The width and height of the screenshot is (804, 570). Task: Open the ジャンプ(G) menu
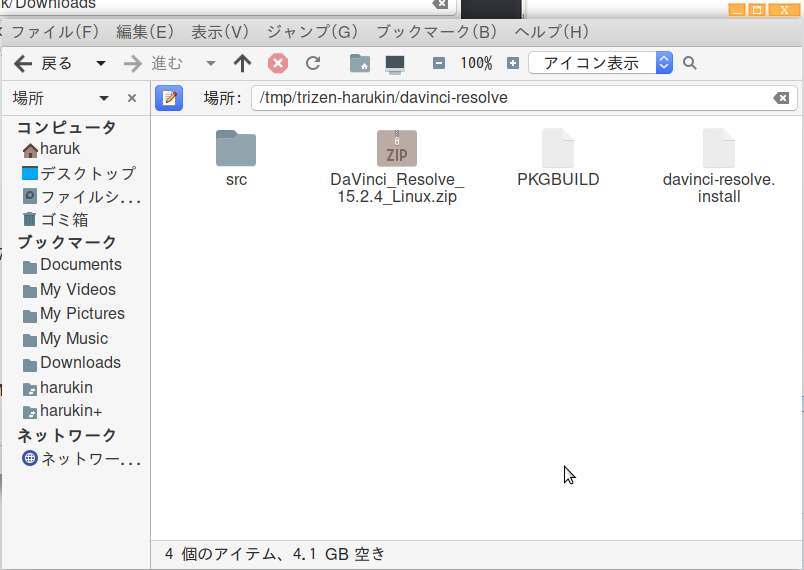[x=312, y=32]
